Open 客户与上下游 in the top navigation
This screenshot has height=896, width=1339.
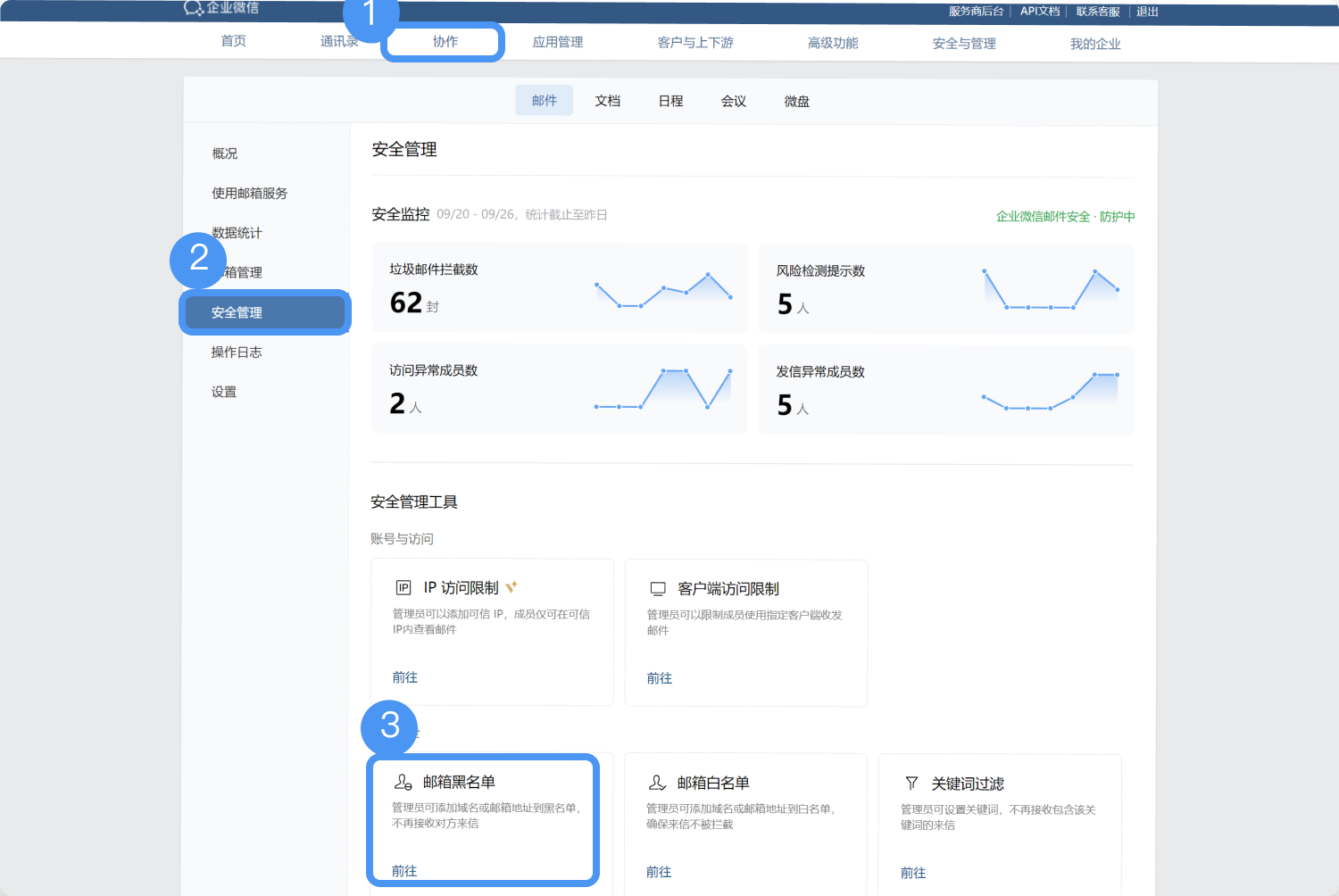[695, 43]
